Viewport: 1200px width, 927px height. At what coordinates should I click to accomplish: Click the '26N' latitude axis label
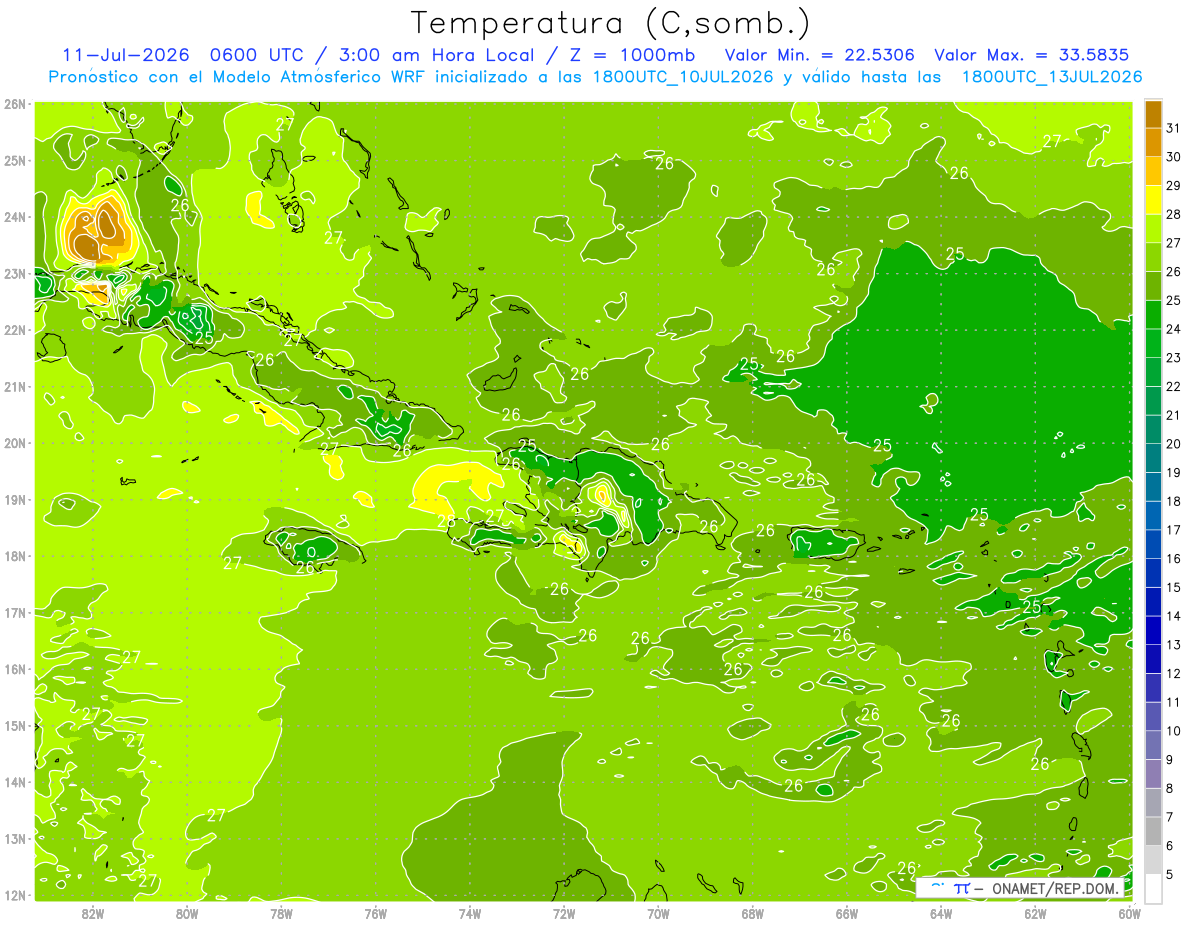coord(15,104)
